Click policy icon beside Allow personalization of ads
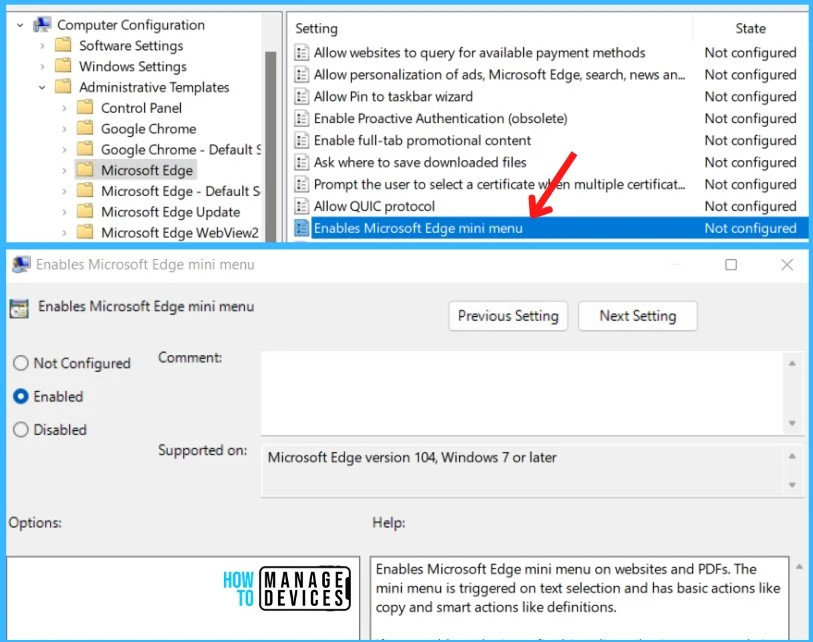 point(302,75)
